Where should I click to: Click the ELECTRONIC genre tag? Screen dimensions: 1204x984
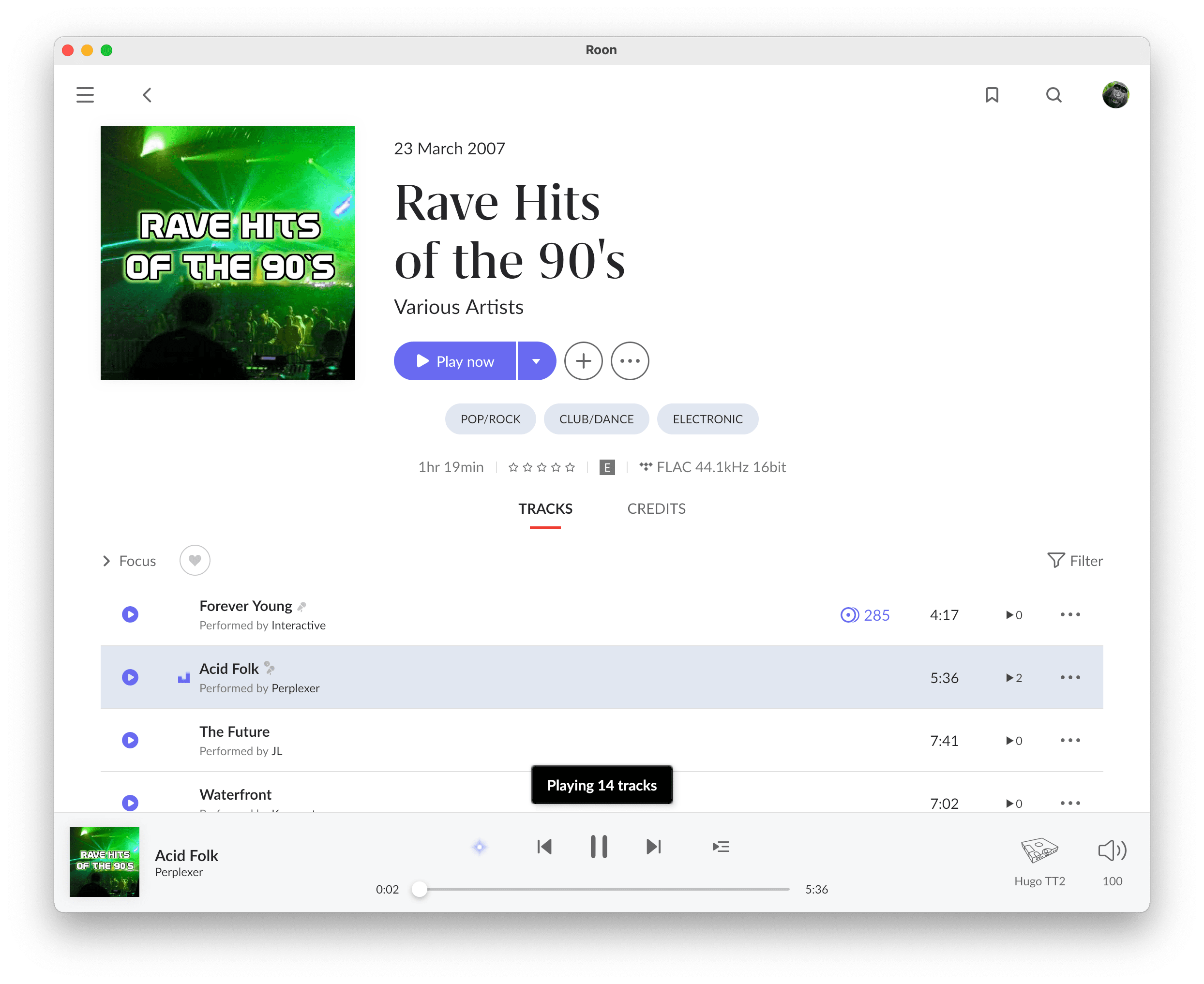[707, 419]
